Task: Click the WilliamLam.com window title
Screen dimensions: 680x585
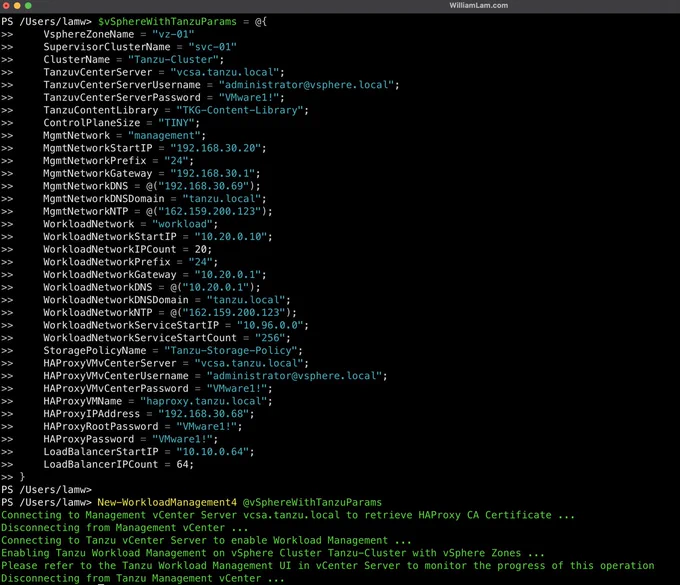Action: point(478,6)
